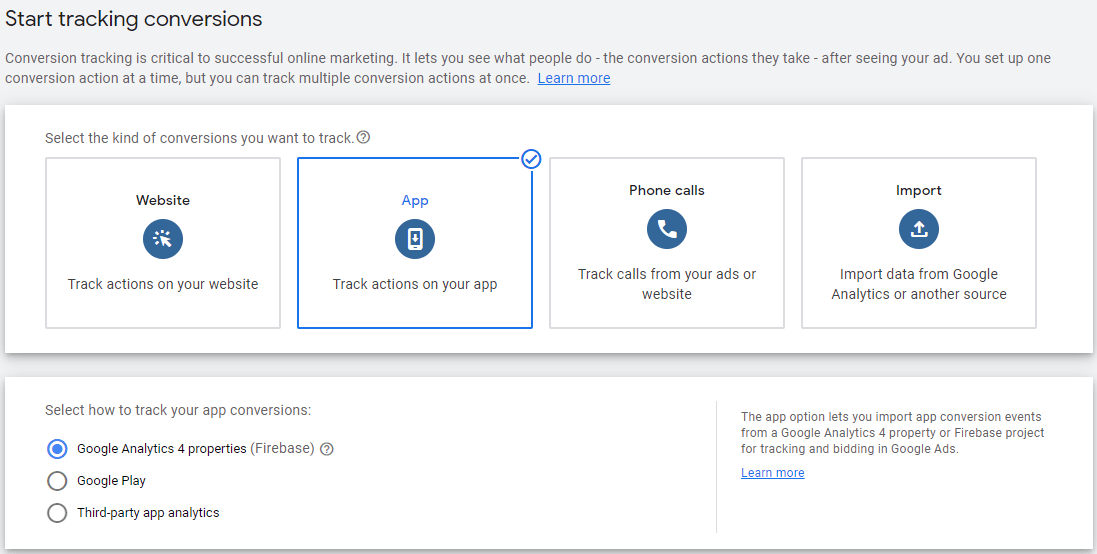1097x554 pixels.
Task: Open help icon next to Firebase option
Action: tap(327, 449)
